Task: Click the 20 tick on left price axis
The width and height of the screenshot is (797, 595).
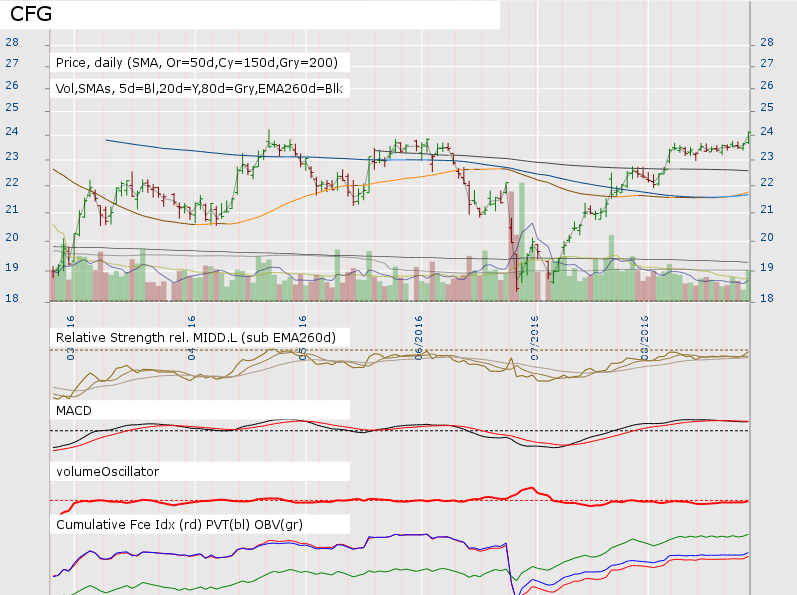Action: 11,238
